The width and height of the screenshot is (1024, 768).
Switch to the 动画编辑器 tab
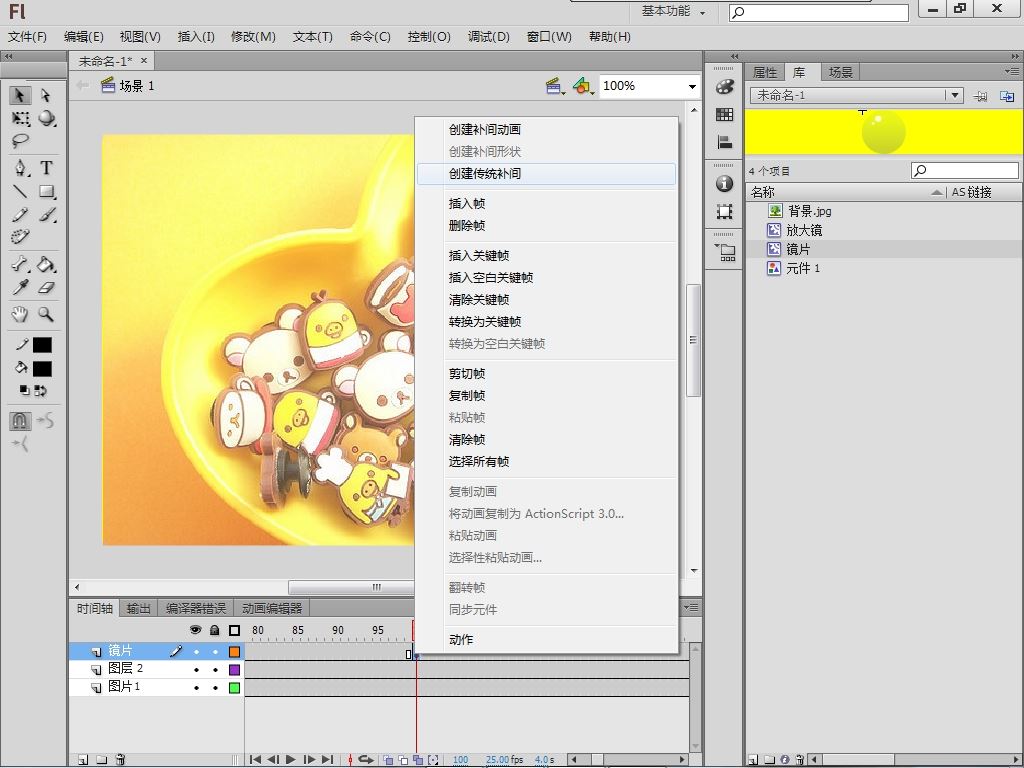click(272, 609)
